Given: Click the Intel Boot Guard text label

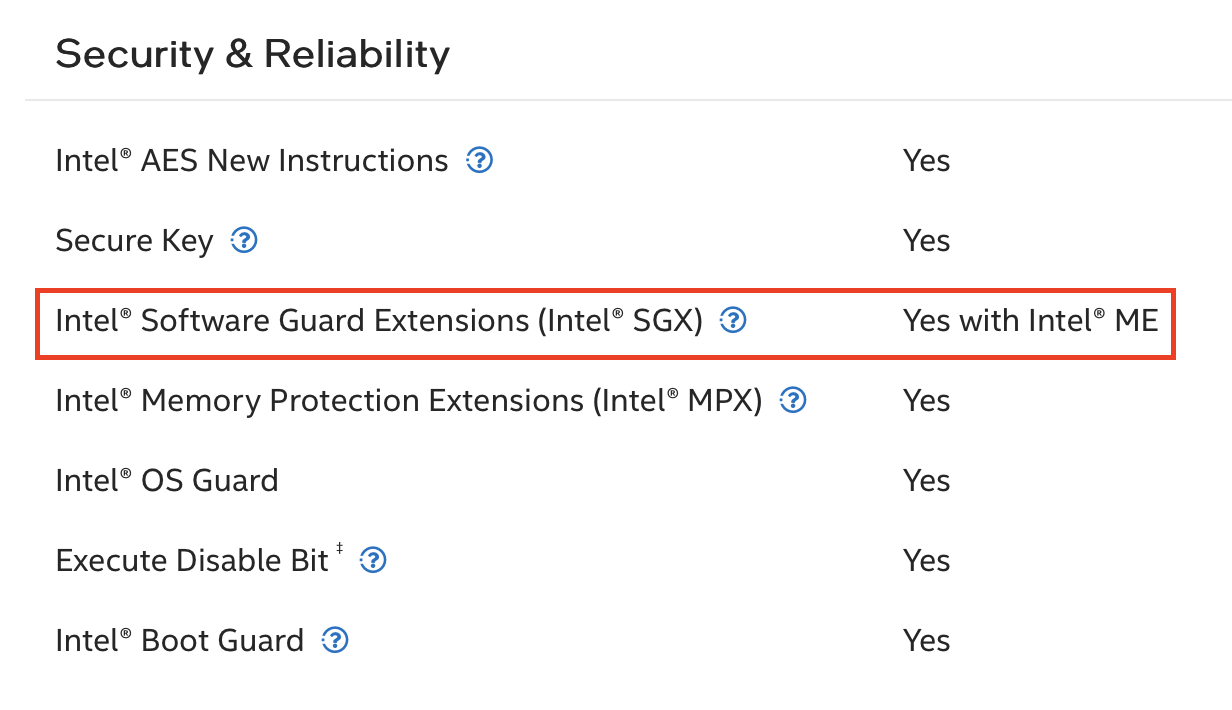Looking at the screenshot, I should coord(179,640).
